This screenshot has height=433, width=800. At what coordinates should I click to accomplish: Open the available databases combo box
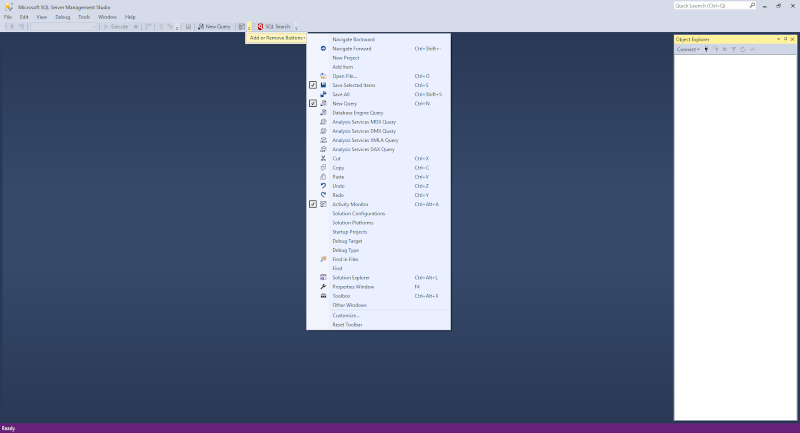tap(63, 27)
